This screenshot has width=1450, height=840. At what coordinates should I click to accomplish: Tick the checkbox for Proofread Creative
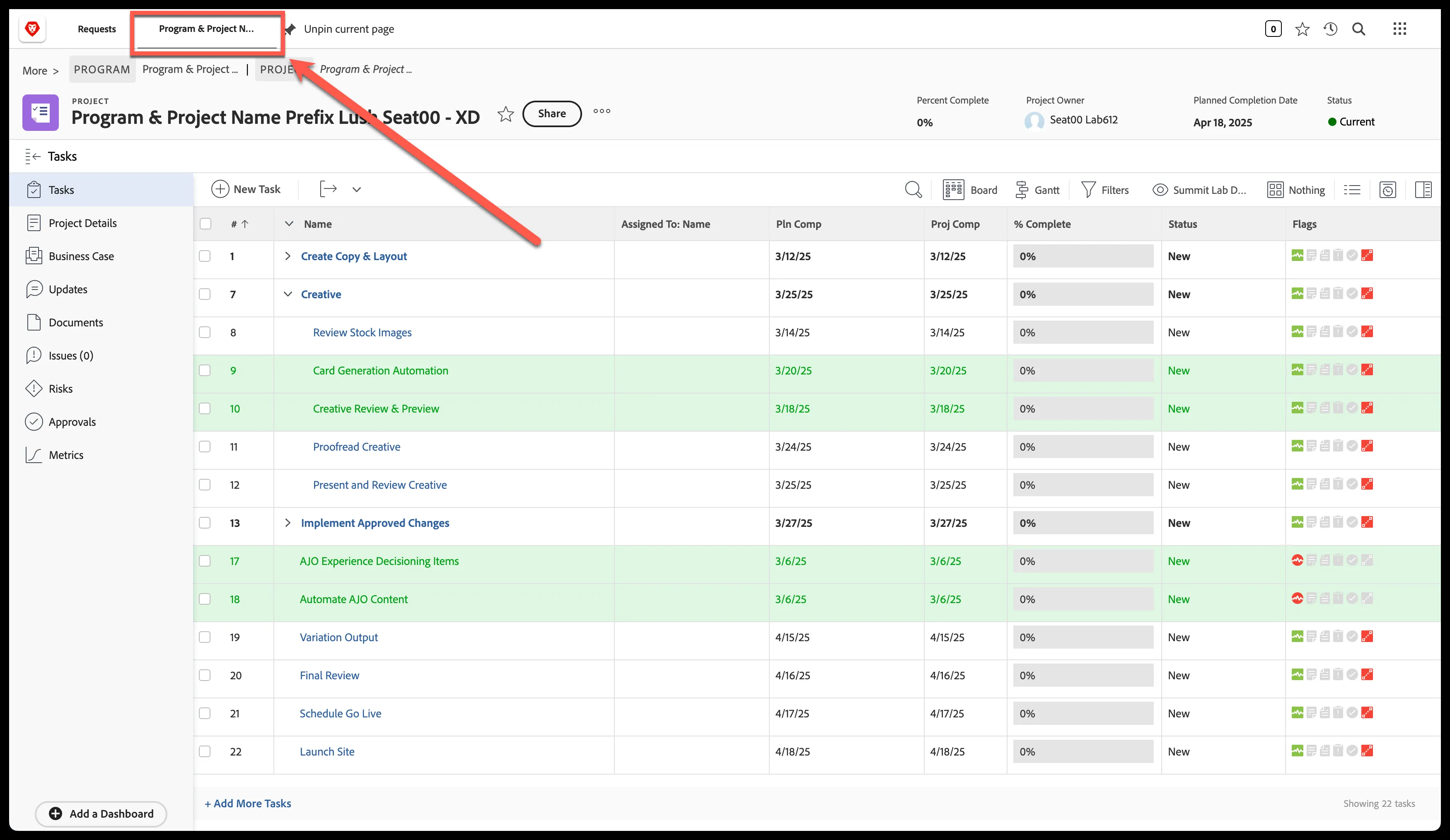coord(205,447)
